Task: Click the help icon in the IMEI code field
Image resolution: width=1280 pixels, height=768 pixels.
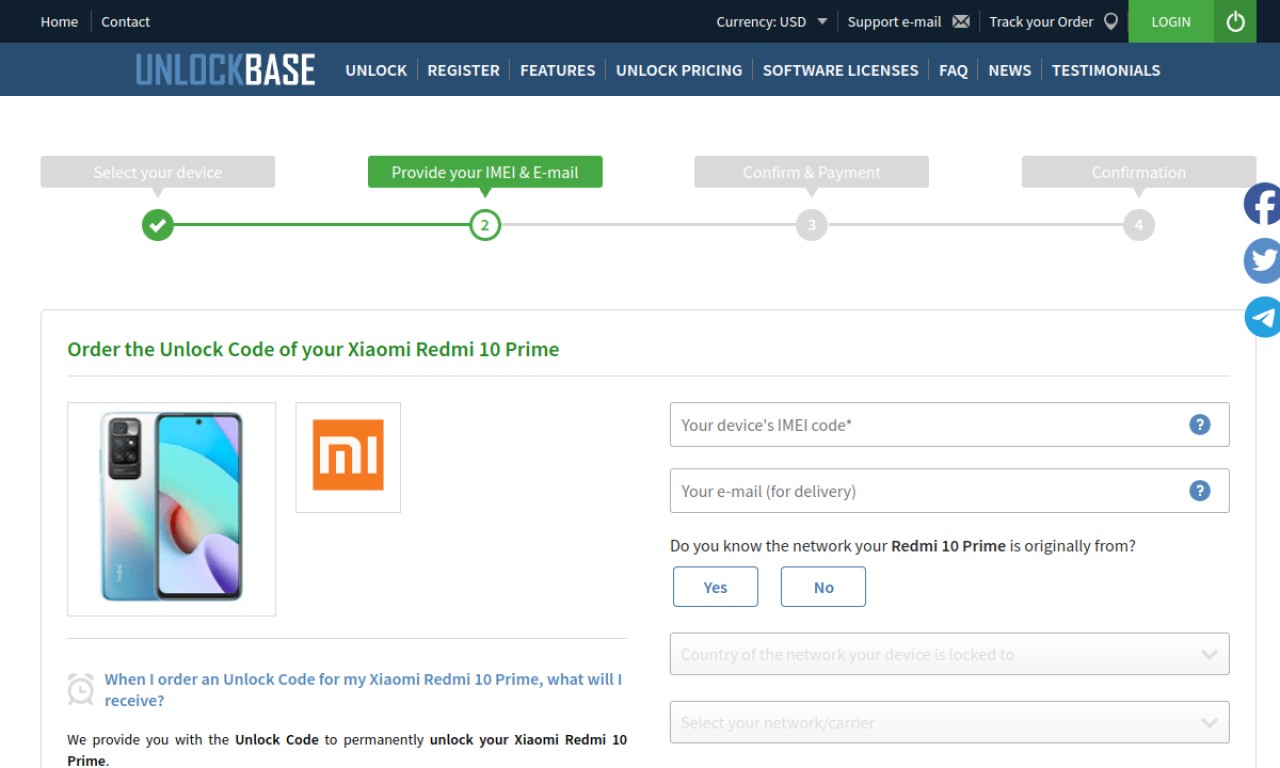Action: [x=1200, y=424]
